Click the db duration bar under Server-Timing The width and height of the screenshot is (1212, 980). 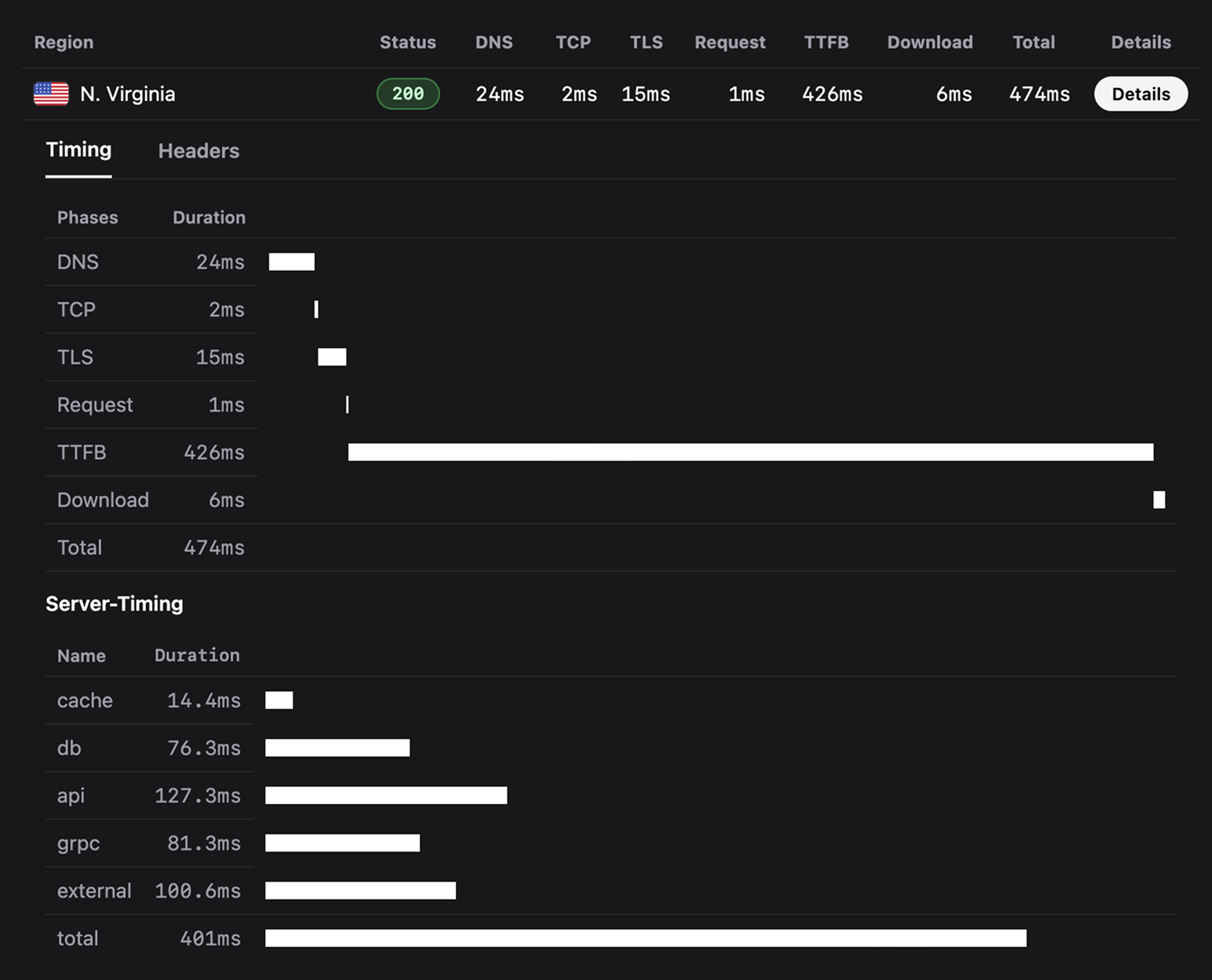pyautogui.click(x=337, y=748)
